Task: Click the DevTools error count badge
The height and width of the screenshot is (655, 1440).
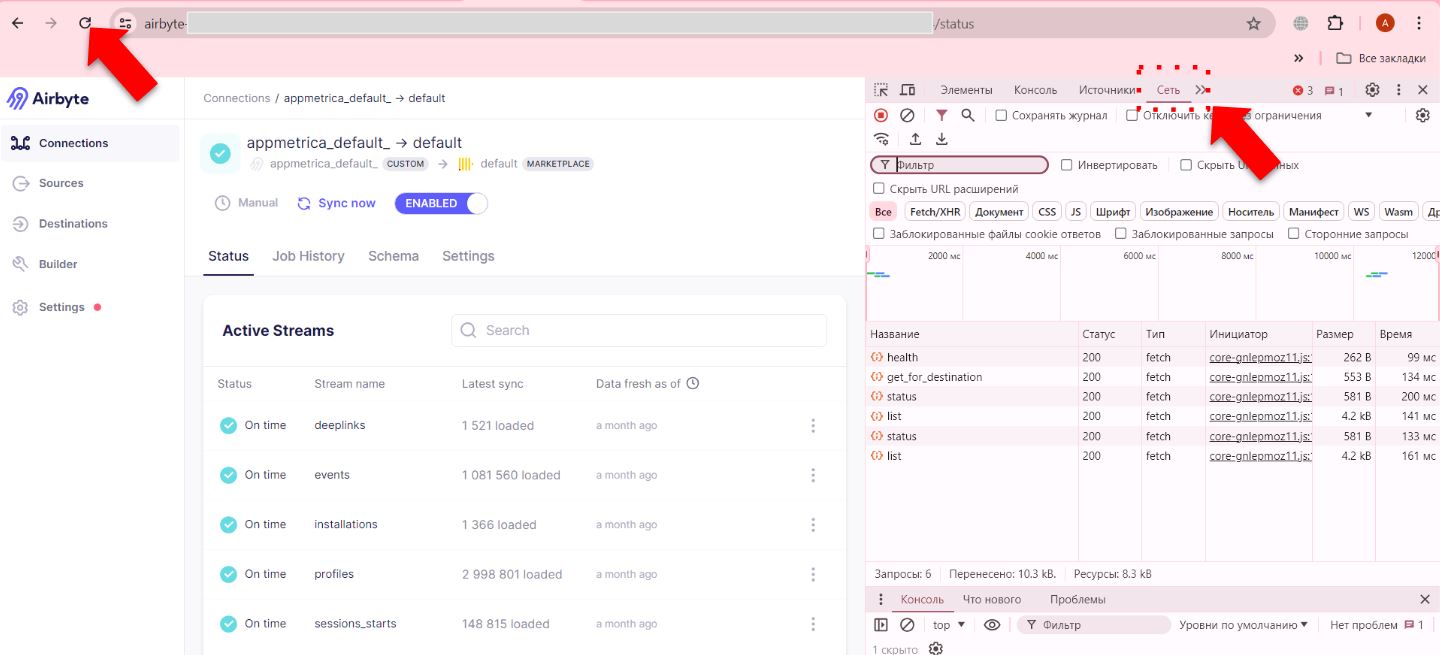Action: point(1303,90)
